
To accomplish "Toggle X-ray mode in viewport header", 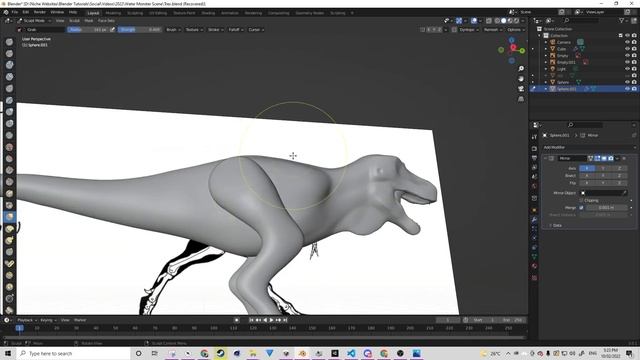I will coord(489,20).
